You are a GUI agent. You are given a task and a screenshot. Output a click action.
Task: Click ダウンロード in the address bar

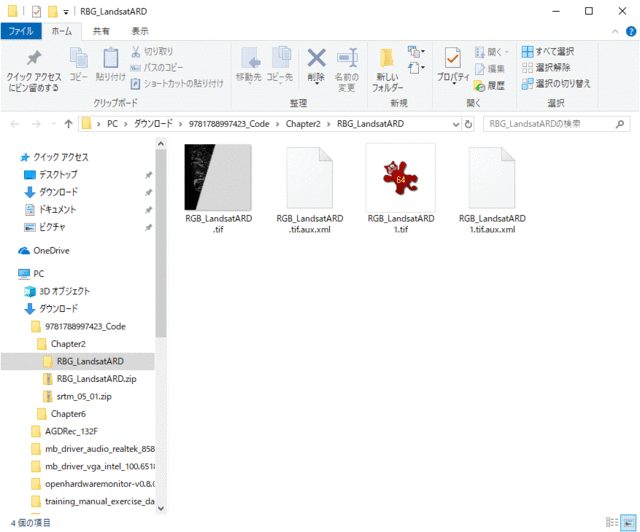(153, 124)
